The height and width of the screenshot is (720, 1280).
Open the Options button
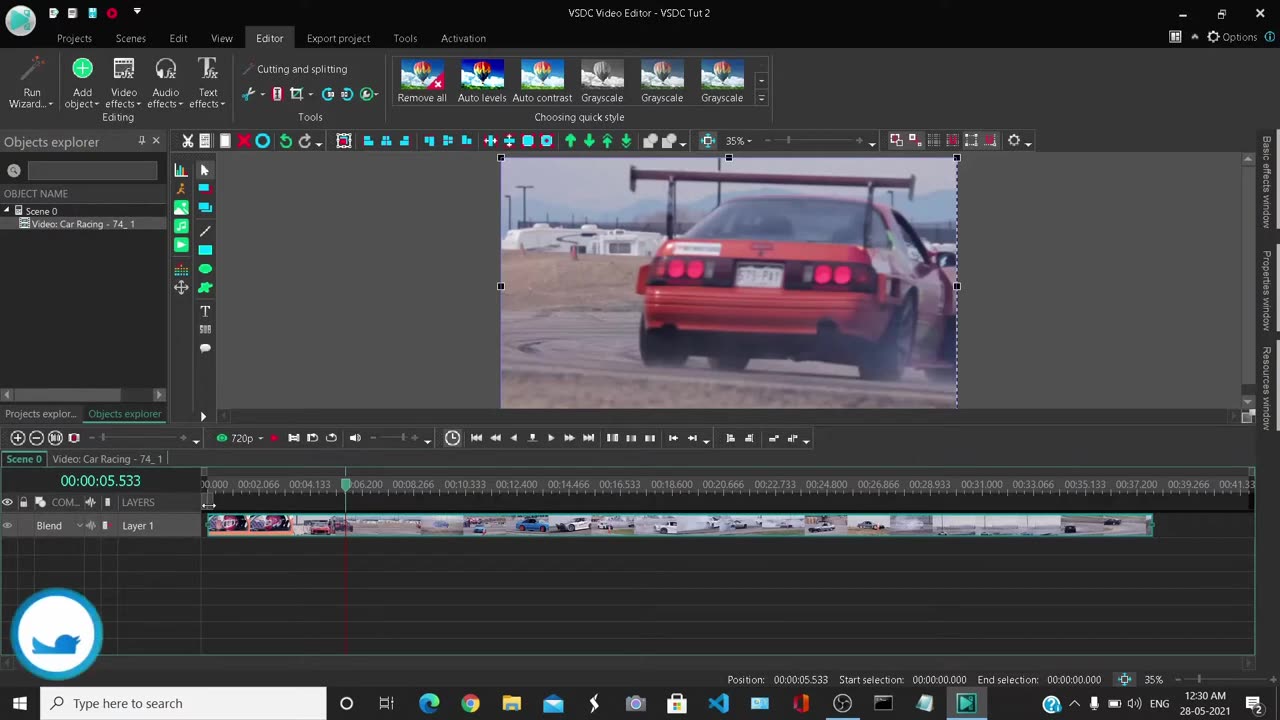(x=1232, y=37)
